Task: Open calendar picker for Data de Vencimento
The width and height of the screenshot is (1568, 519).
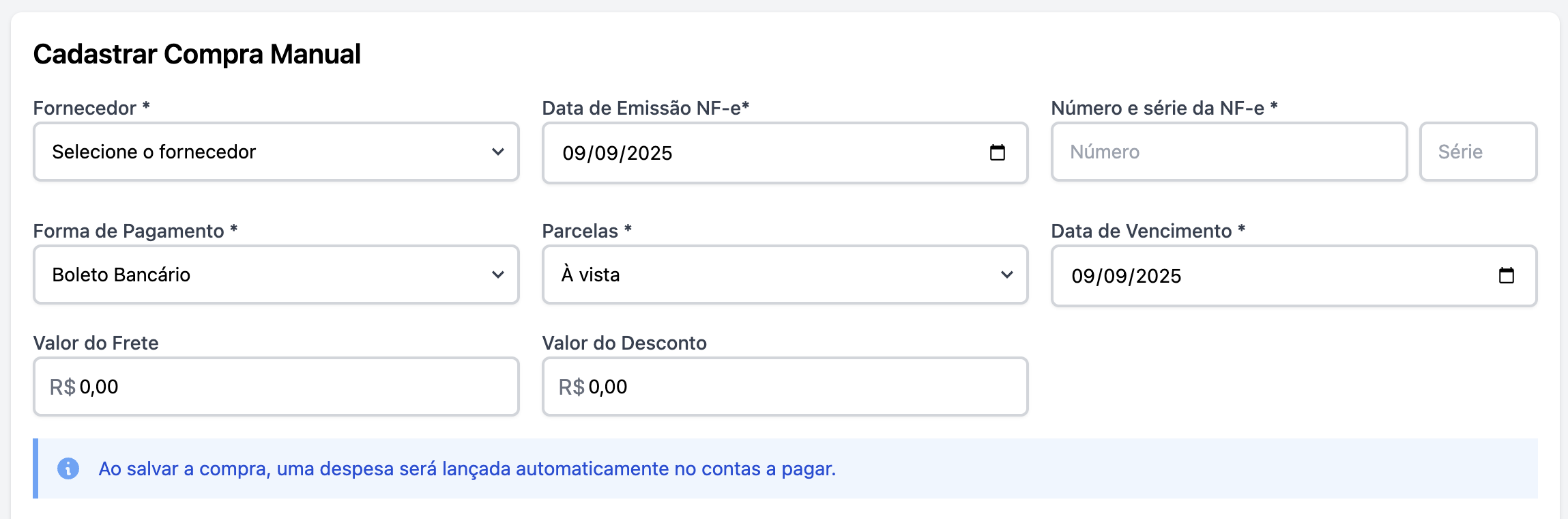Action: click(1506, 275)
